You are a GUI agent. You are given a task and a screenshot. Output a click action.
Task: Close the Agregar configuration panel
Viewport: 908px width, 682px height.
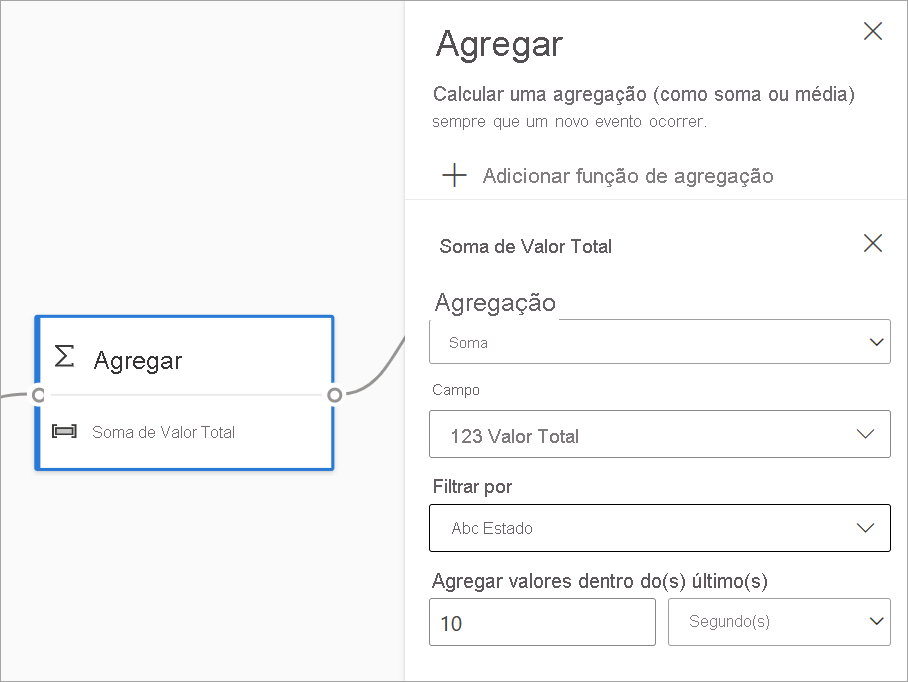[872, 31]
